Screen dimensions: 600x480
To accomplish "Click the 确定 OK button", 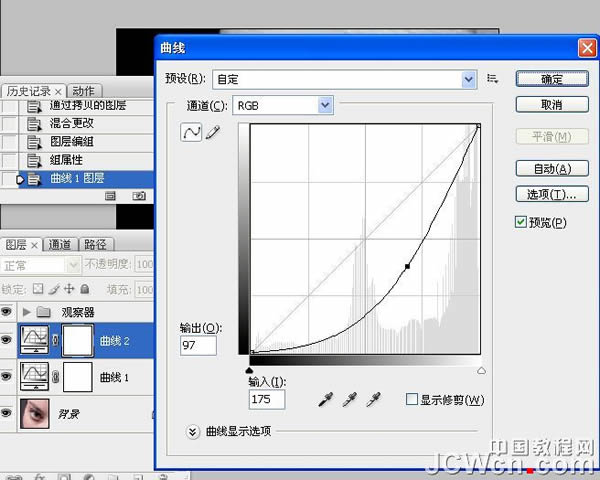I will coord(552,79).
